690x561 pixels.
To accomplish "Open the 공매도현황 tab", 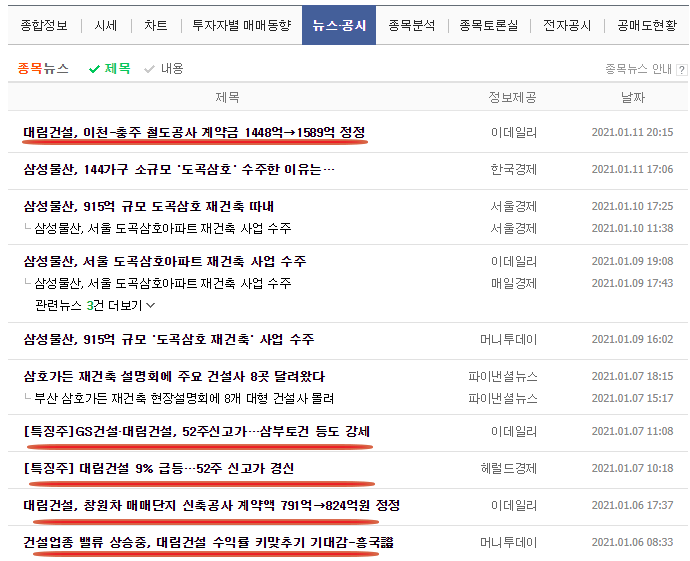I will click(x=647, y=26).
